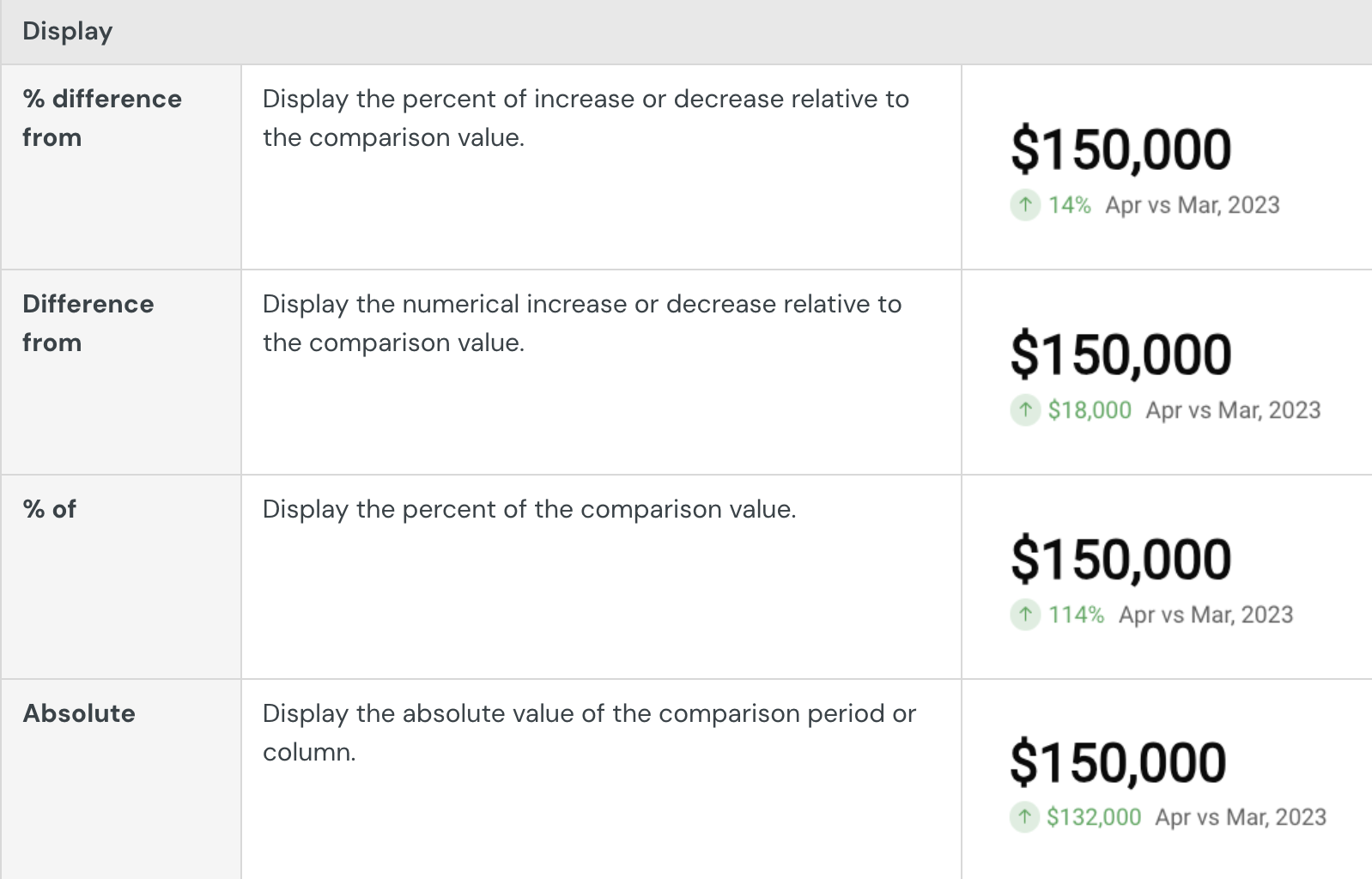The width and height of the screenshot is (1372, 879).
Task: Select the "Absolute" row label
Action: tap(79, 714)
